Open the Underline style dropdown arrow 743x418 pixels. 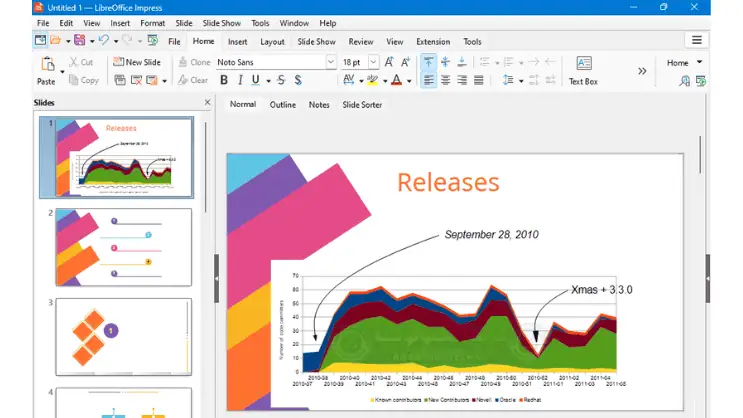click(x=268, y=81)
